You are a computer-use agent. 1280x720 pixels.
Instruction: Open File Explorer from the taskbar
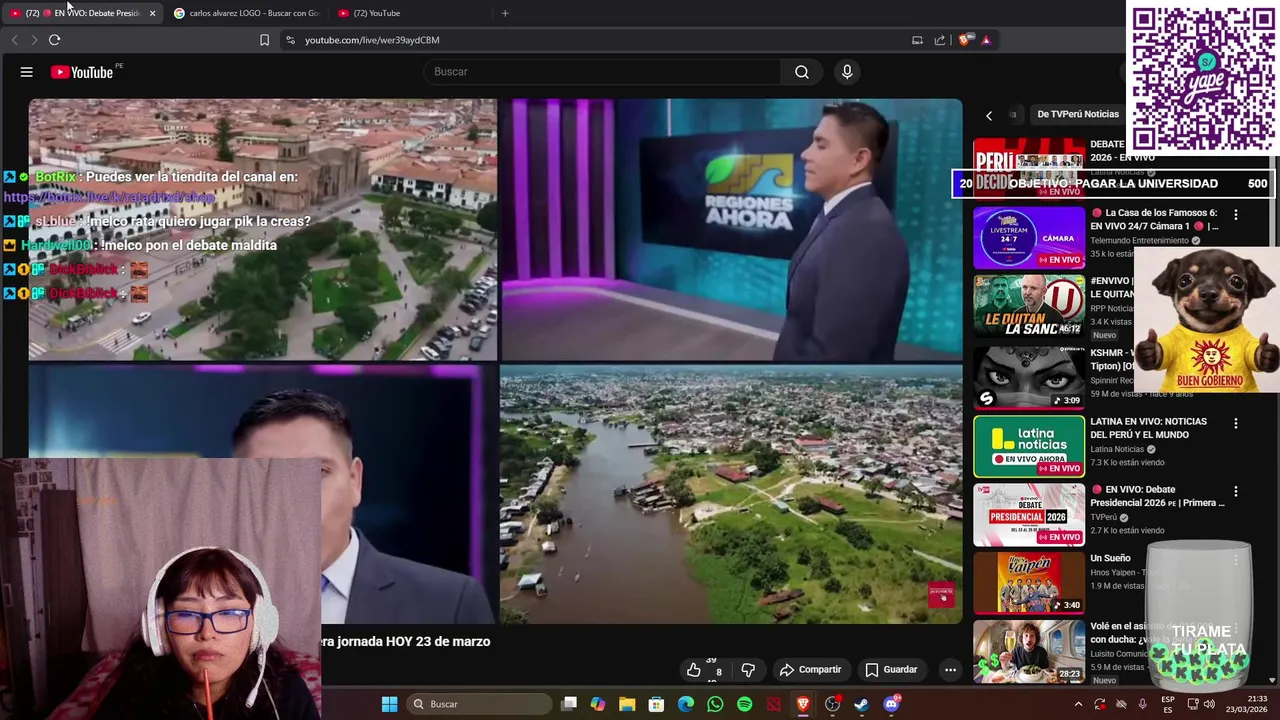point(627,704)
